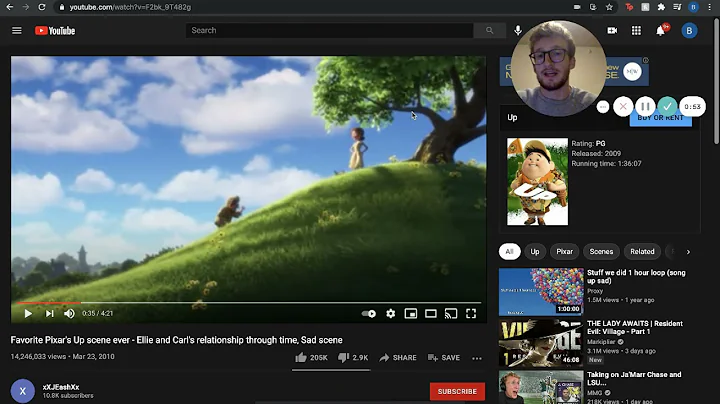Viewport: 720px width, 404px height.
Task: Open the xXJEashXx channel name link
Action: coord(61,387)
